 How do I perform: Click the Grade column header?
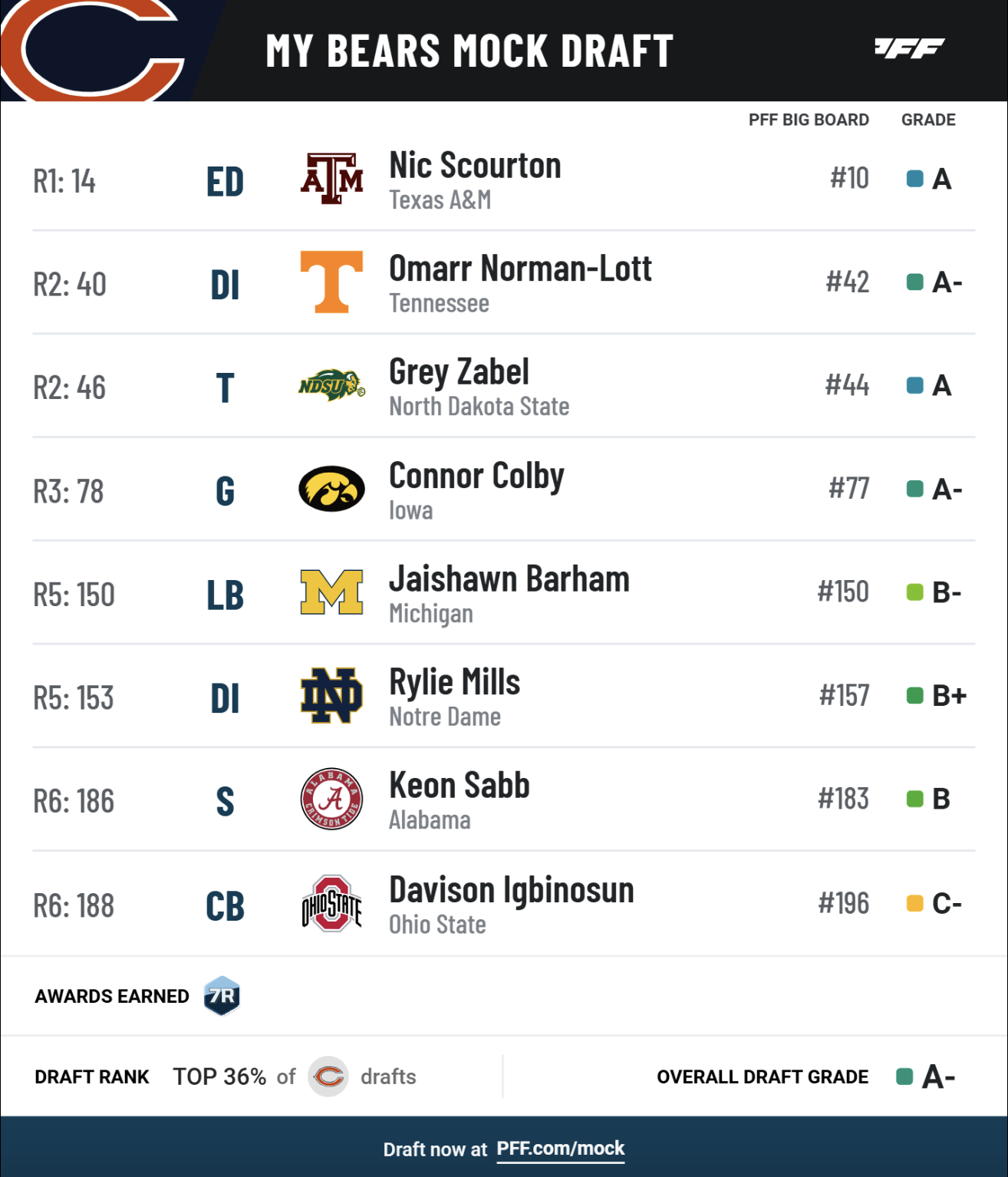[928, 120]
